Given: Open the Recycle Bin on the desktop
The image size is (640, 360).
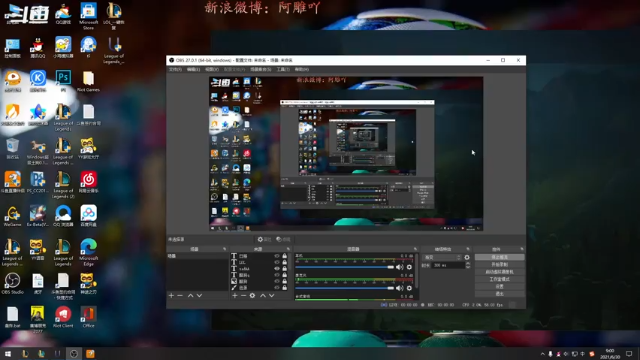Looking at the screenshot, I should tap(13, 148).
